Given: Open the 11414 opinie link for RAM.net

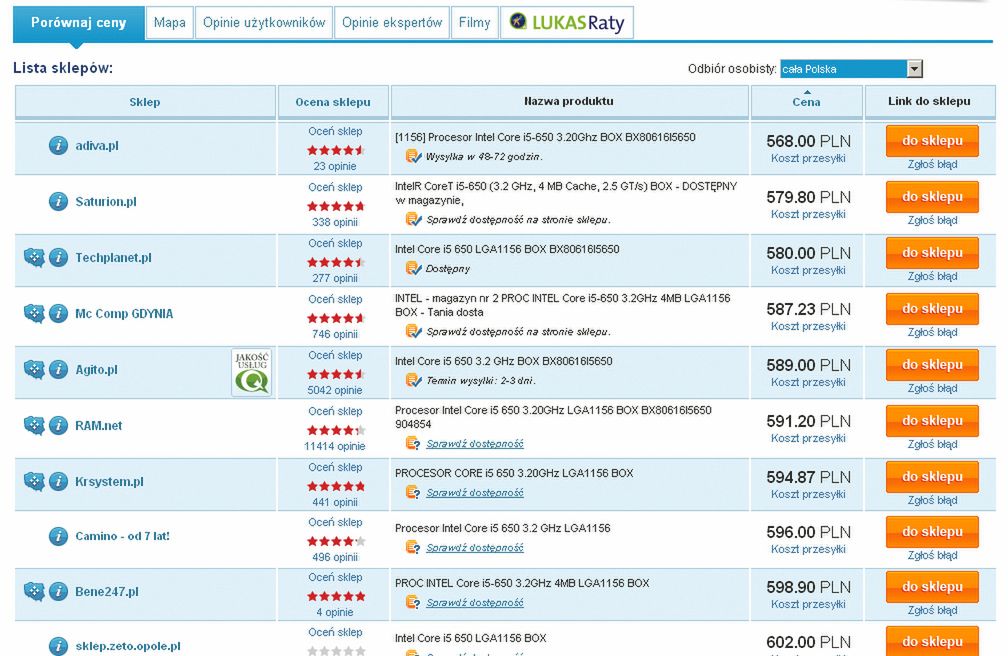Looking at the screenshot, I should point(335,446).
